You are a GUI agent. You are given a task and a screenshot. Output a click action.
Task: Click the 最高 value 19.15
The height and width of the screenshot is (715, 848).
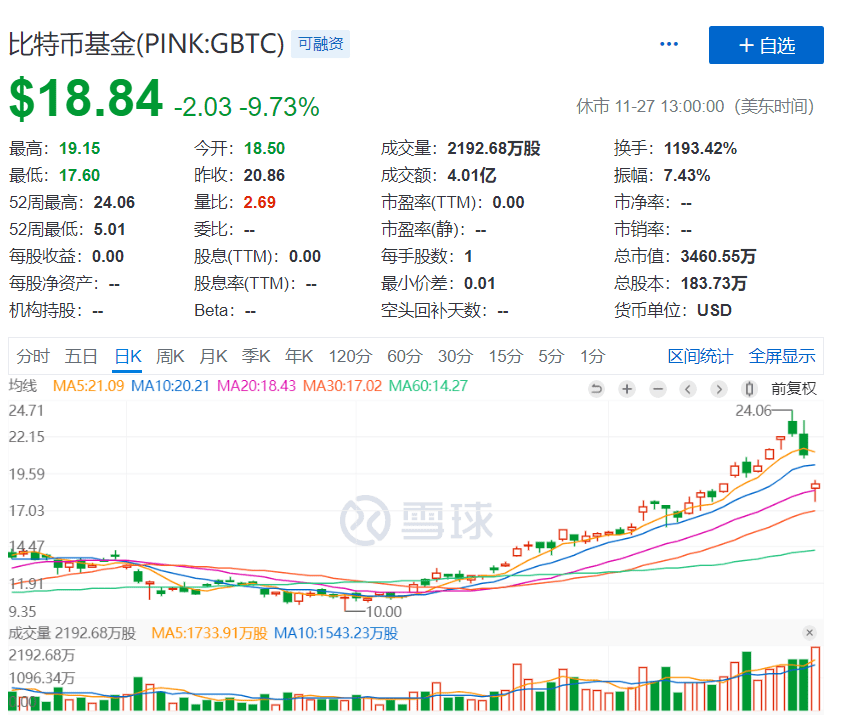point(80,148)
